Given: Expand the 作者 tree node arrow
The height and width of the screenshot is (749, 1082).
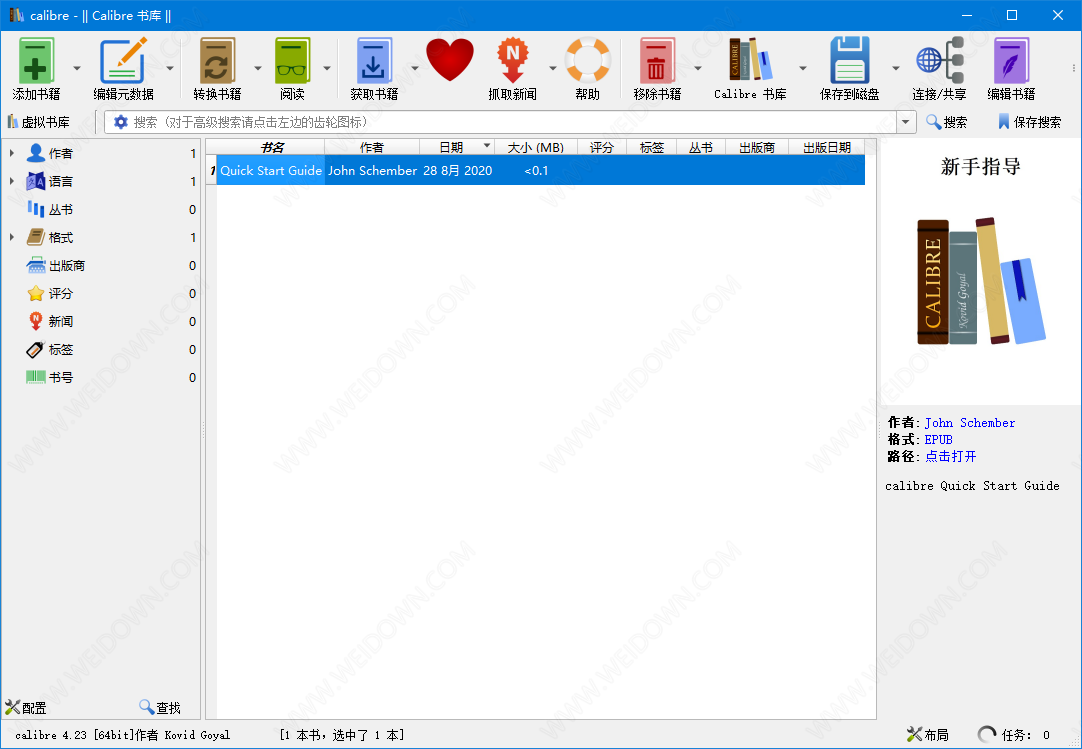Looking at the screenshot, I should tap(12, 153).
